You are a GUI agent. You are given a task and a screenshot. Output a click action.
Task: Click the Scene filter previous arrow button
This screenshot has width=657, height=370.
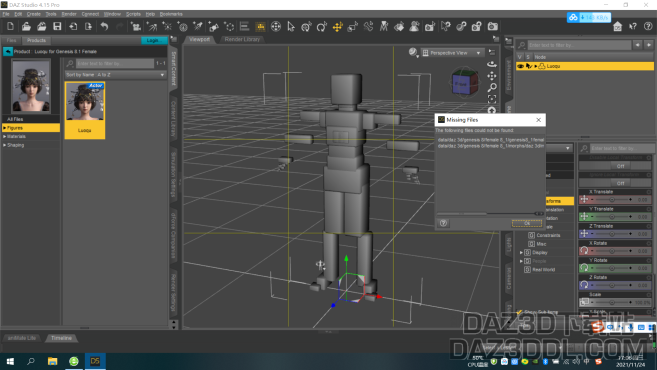637,45
